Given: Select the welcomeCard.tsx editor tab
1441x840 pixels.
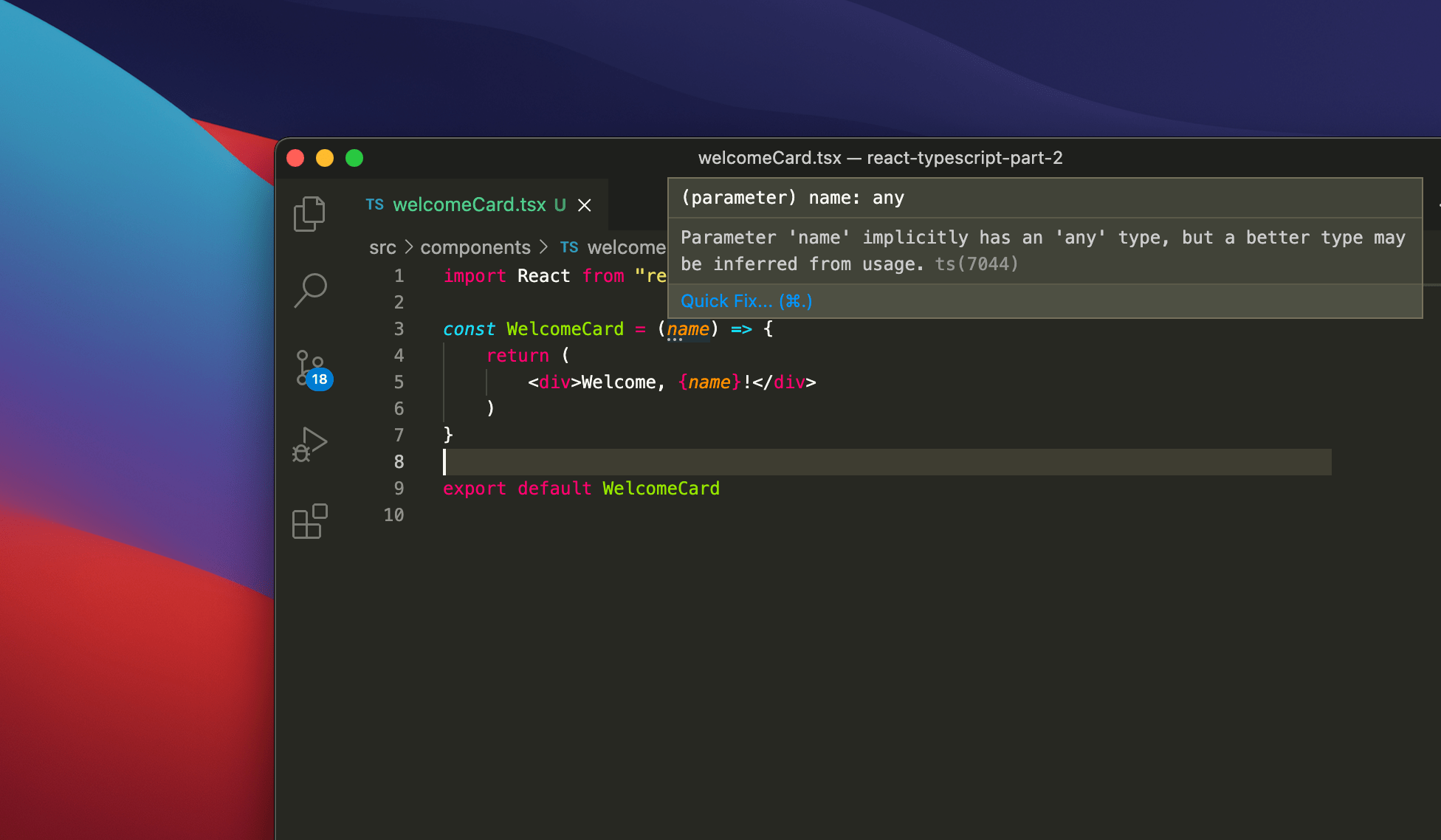Looking at the screenshot, I should coord(470,204).
